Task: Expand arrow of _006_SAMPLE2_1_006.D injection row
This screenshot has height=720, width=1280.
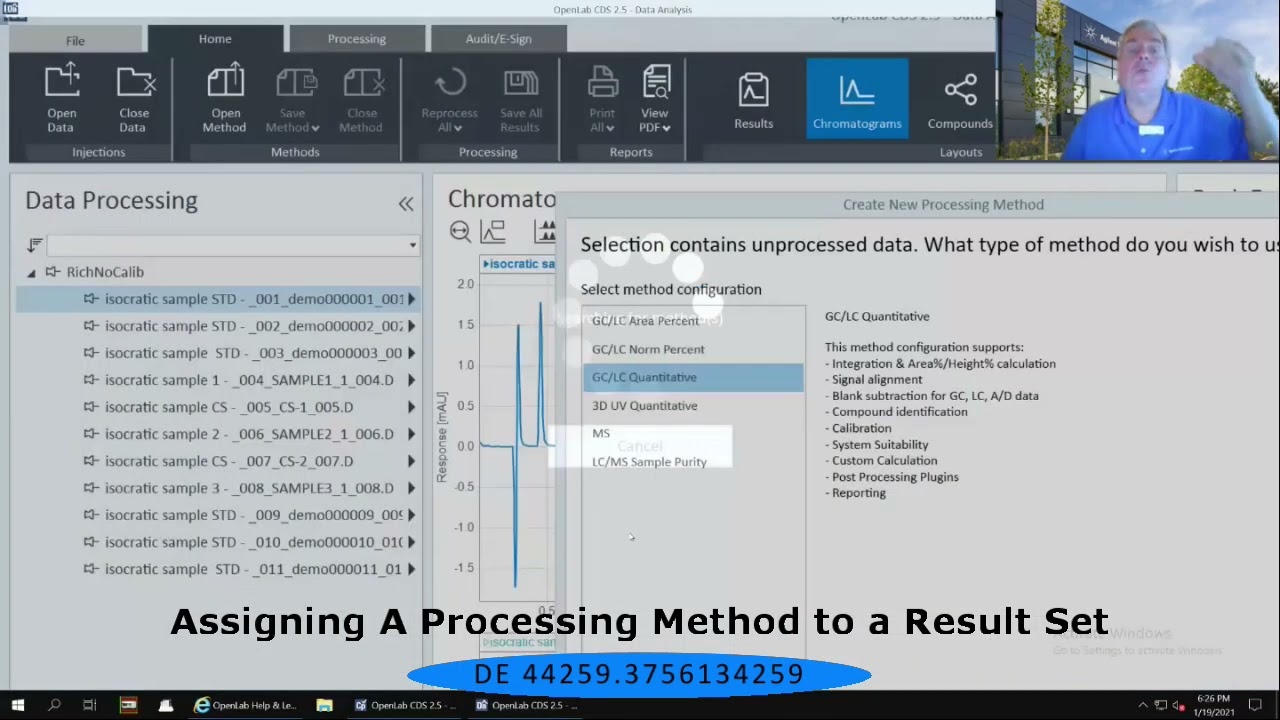Action: pos(411,434)
